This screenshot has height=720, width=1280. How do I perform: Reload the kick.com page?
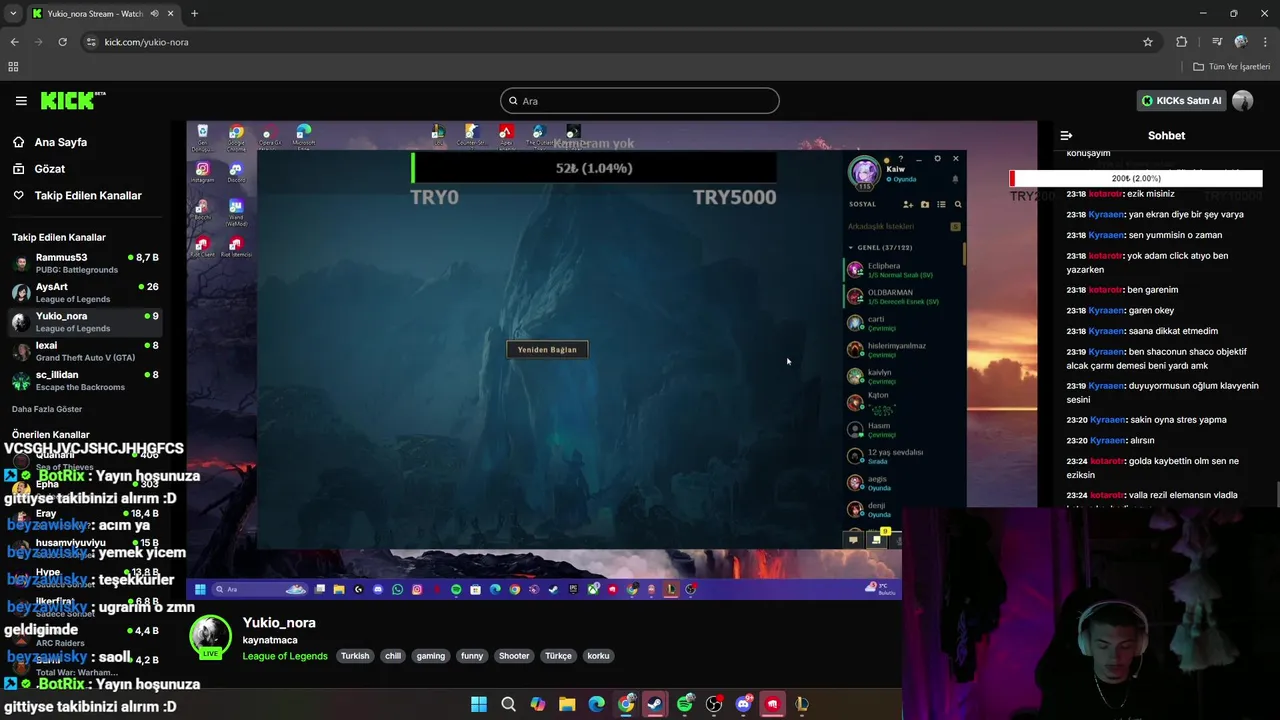point(62,42)
